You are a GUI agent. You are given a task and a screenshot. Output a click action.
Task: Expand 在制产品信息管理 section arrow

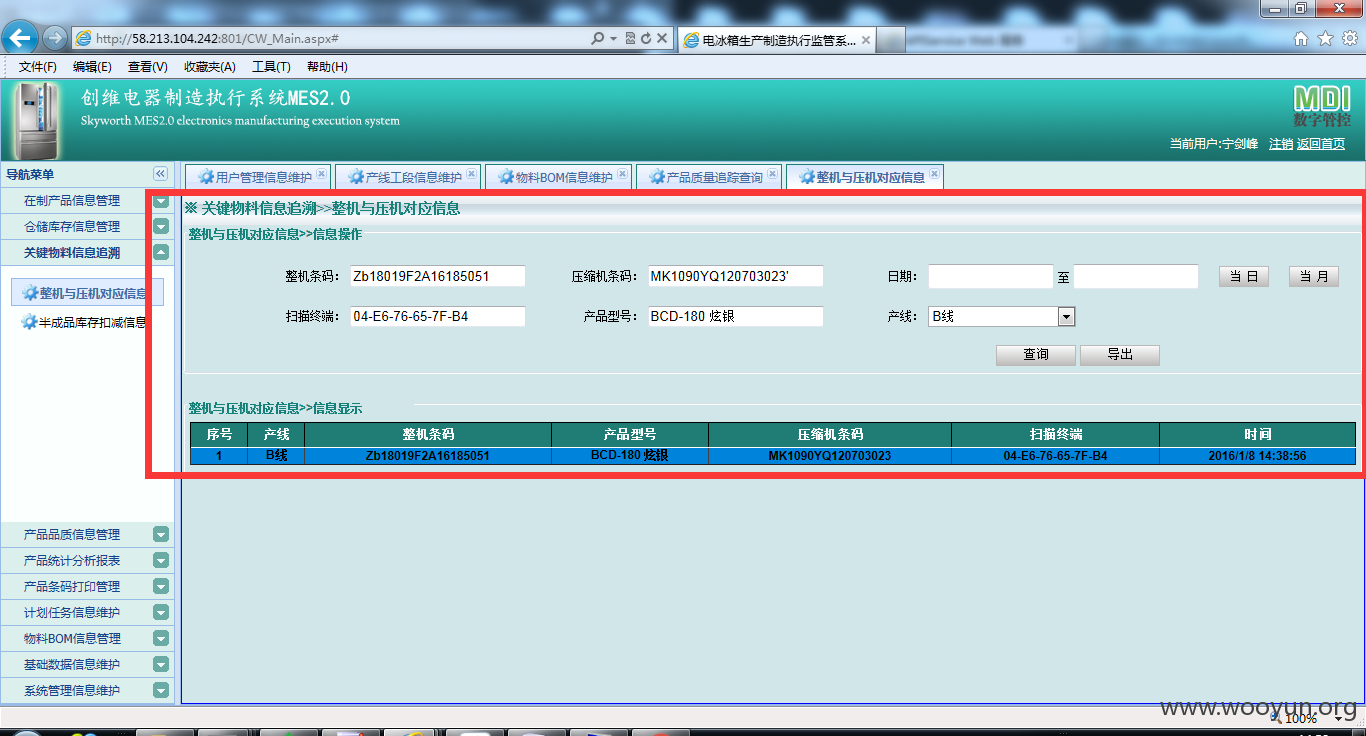coord(161,201)
